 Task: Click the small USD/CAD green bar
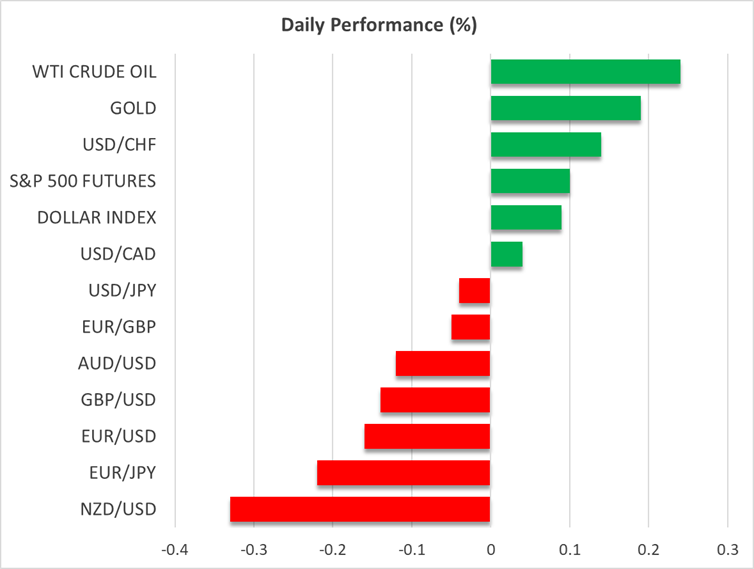click(506, 254)
